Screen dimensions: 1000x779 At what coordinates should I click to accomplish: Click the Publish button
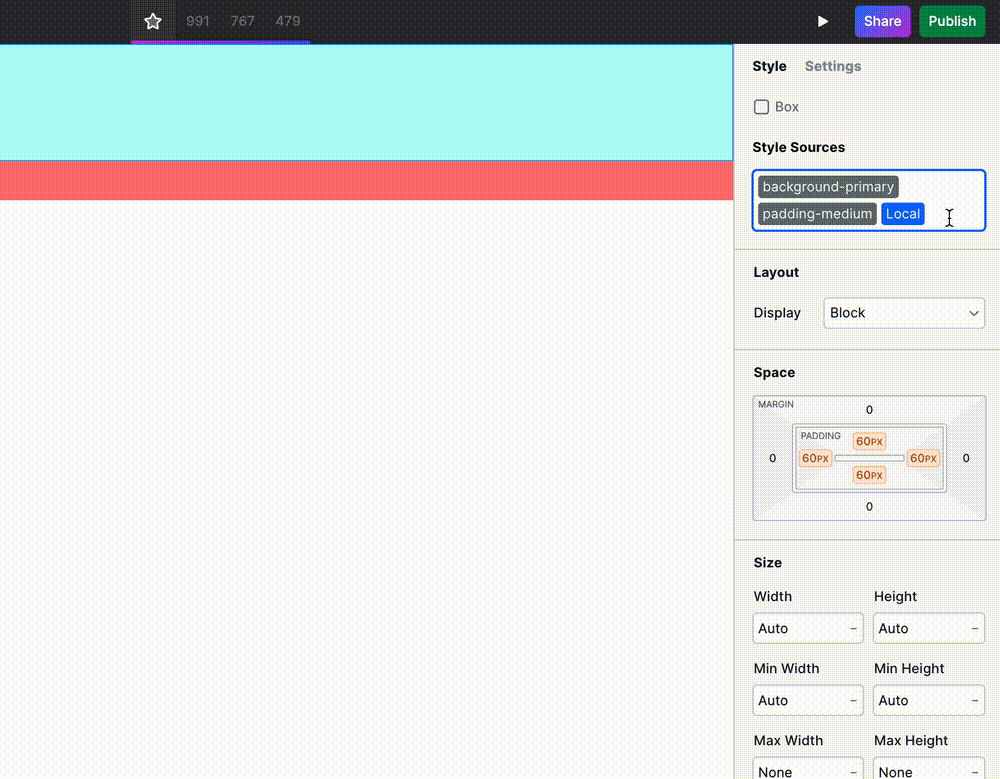pyautogui.click(x=951, y=20)
